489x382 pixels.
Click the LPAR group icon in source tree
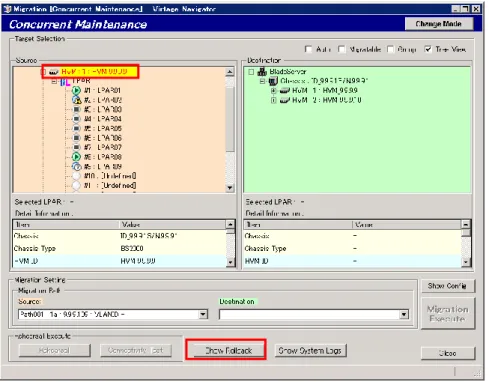(65, 82)
